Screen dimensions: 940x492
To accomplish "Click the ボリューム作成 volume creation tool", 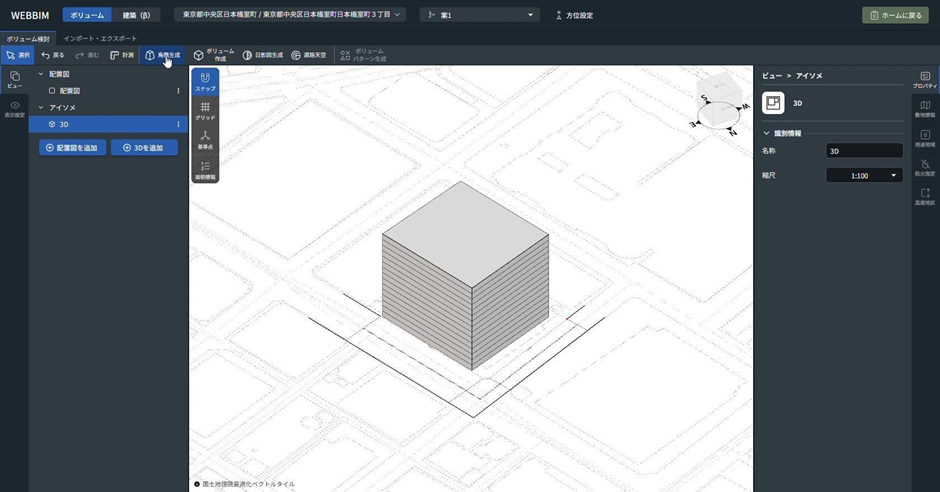I will (214, 55).
